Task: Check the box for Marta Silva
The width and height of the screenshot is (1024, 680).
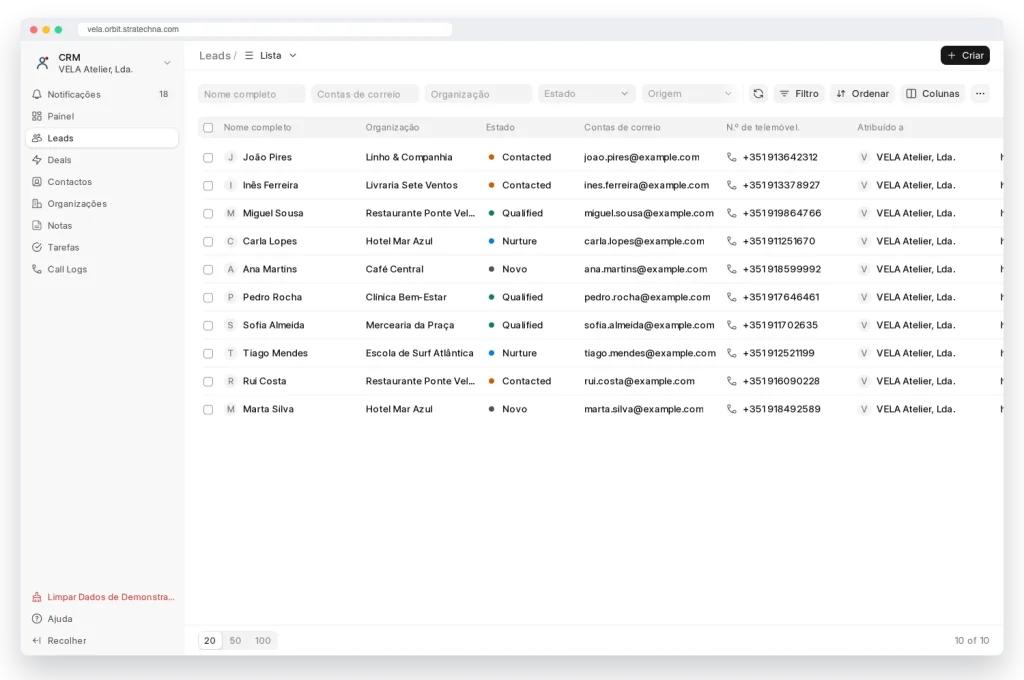Action: click(208, 410)
